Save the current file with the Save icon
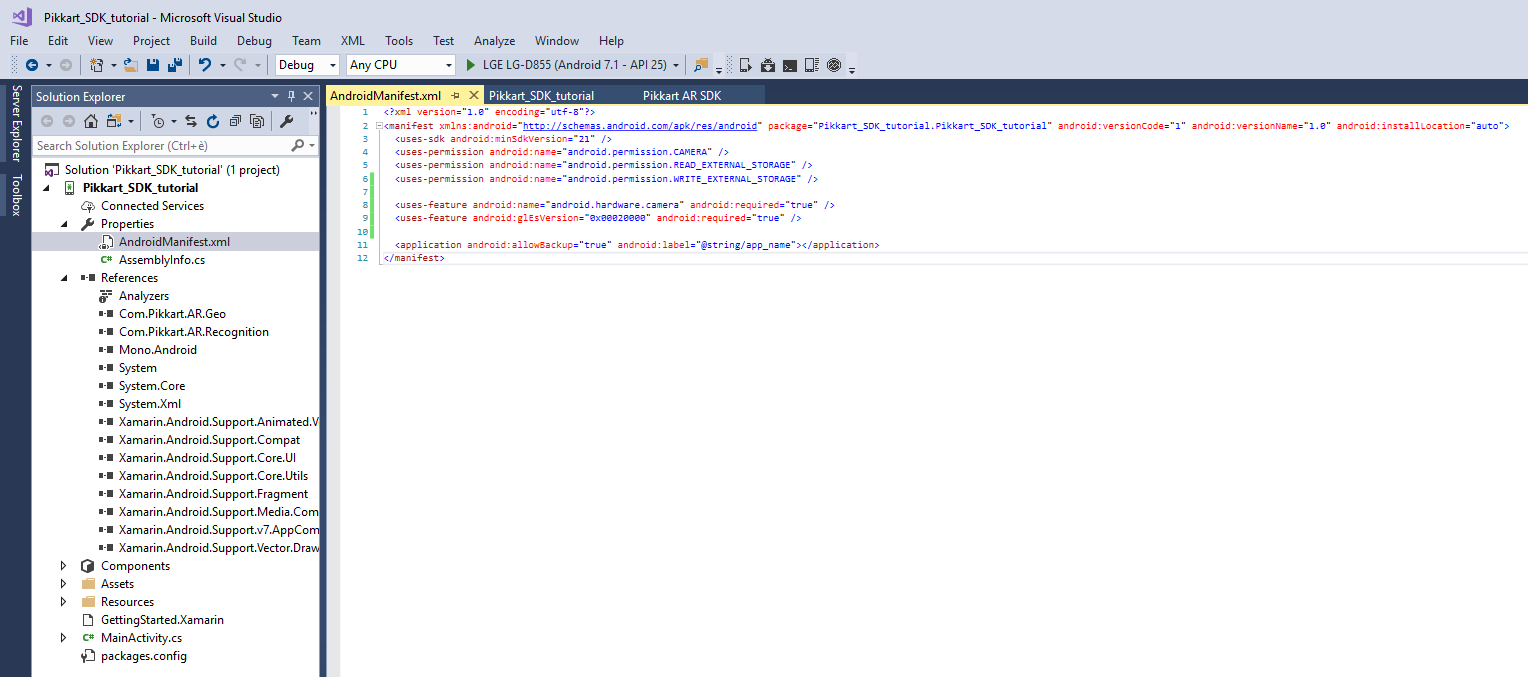The height and width of the screenshot is (677, 1528). pyautogui.click(x=153, y=65)
